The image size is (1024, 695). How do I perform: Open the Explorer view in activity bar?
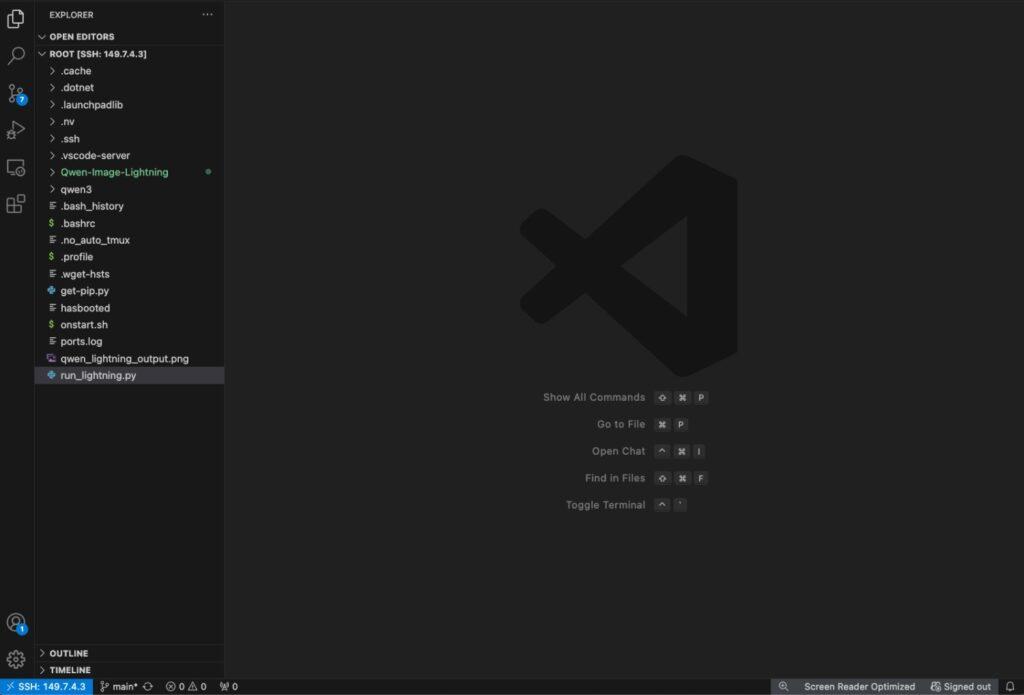(x=16, y=18)
